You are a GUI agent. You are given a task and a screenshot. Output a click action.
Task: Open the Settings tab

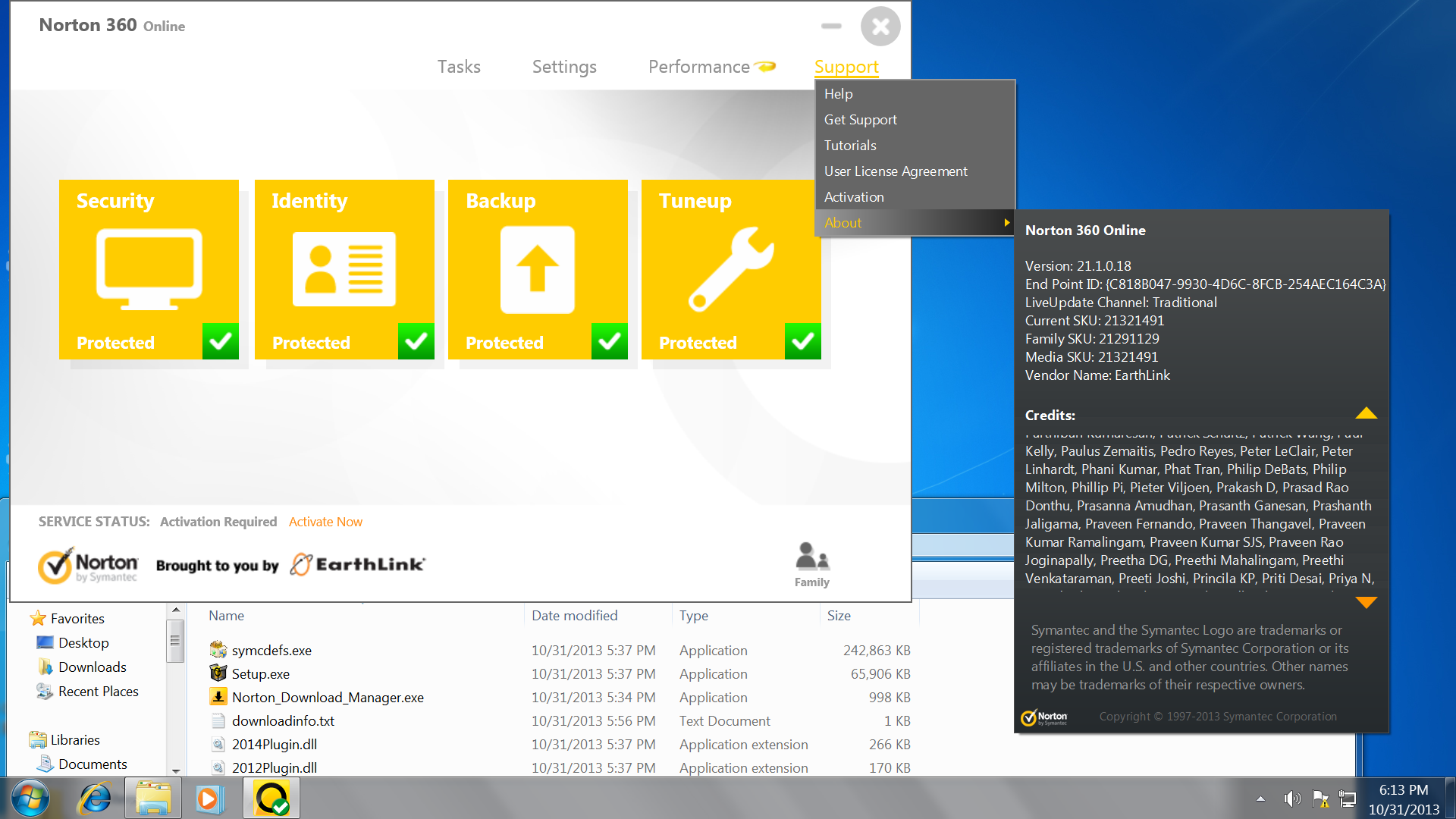(x=563, y=67)
